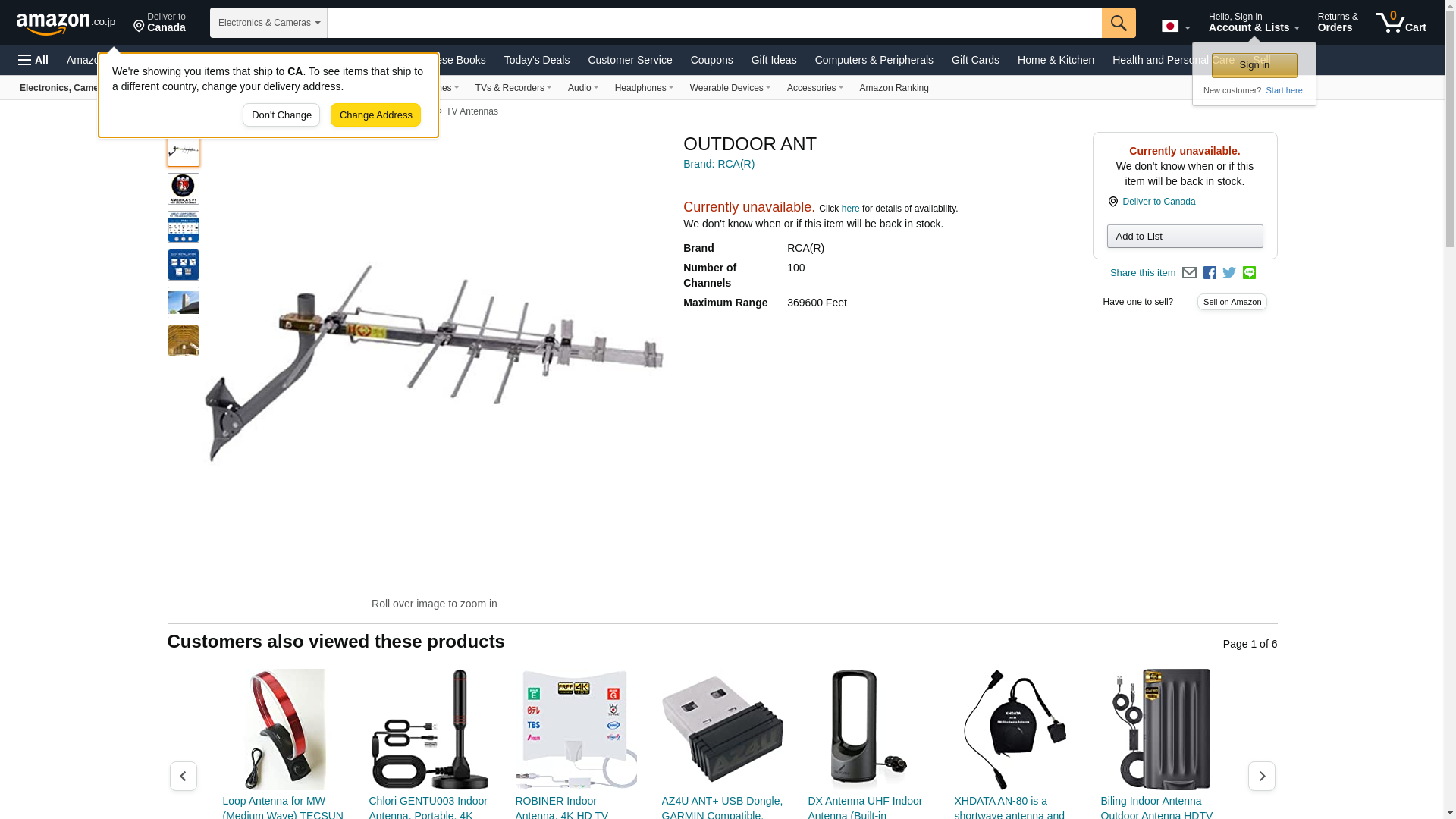The image size is (1456, 819).
Task: Open the Gift Cards nav item
Action: [x=975, y=60]
